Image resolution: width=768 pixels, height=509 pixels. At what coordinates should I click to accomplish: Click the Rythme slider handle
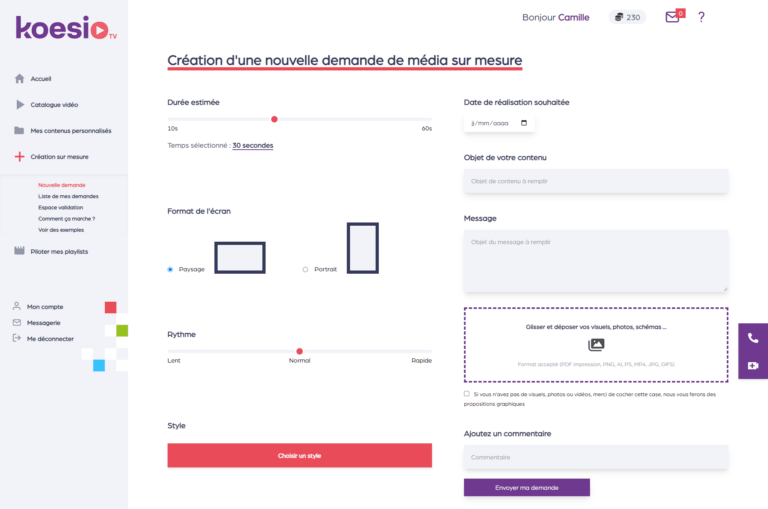299,351
